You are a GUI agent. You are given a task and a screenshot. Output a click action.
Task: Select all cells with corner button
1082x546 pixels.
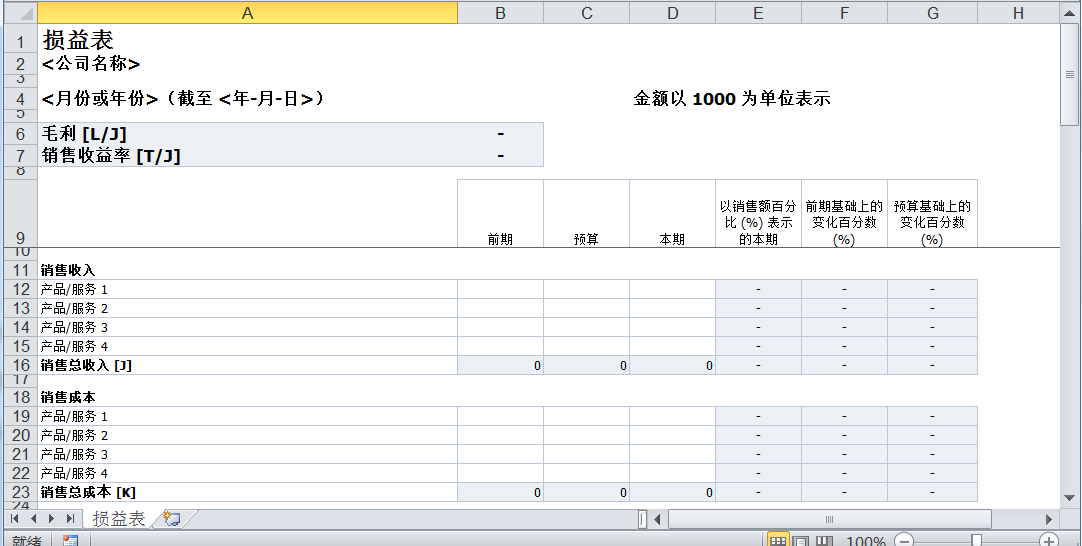21,12
